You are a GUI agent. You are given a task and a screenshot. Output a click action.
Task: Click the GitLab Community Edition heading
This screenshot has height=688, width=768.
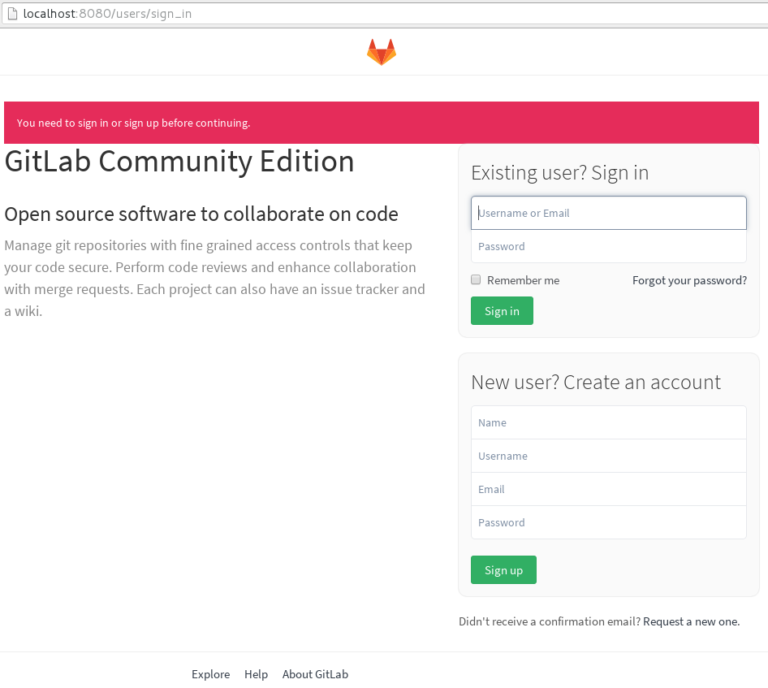(x=179, y=161)
